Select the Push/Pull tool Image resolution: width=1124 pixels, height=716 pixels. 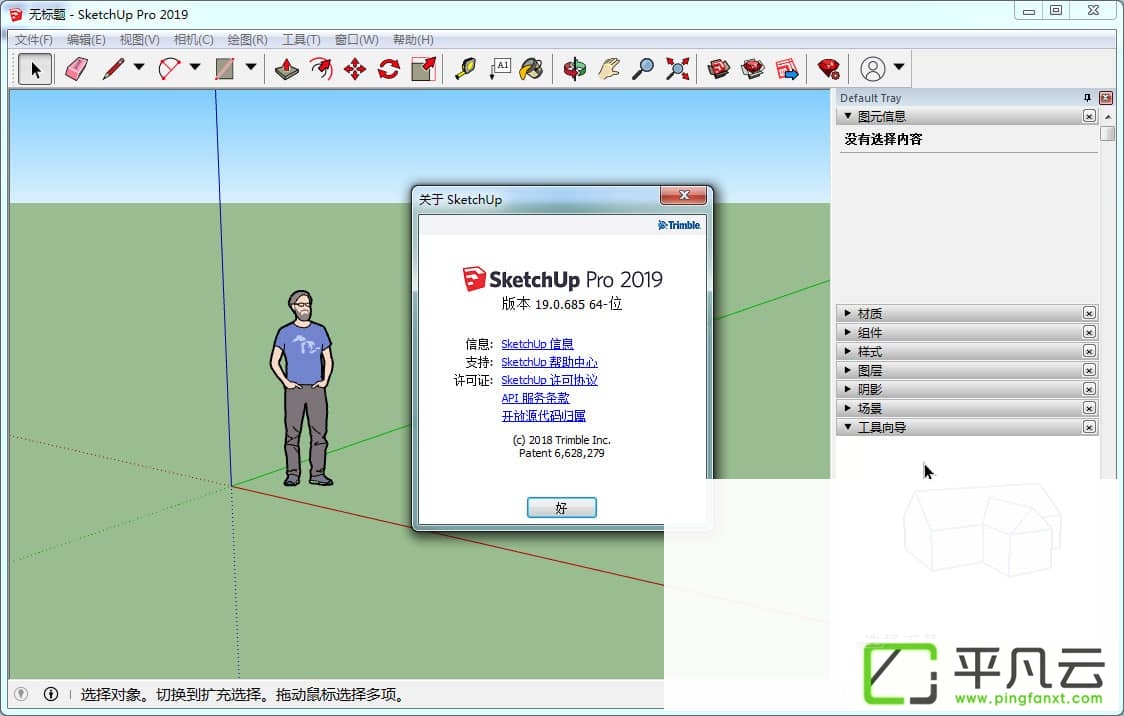point(287,70)
